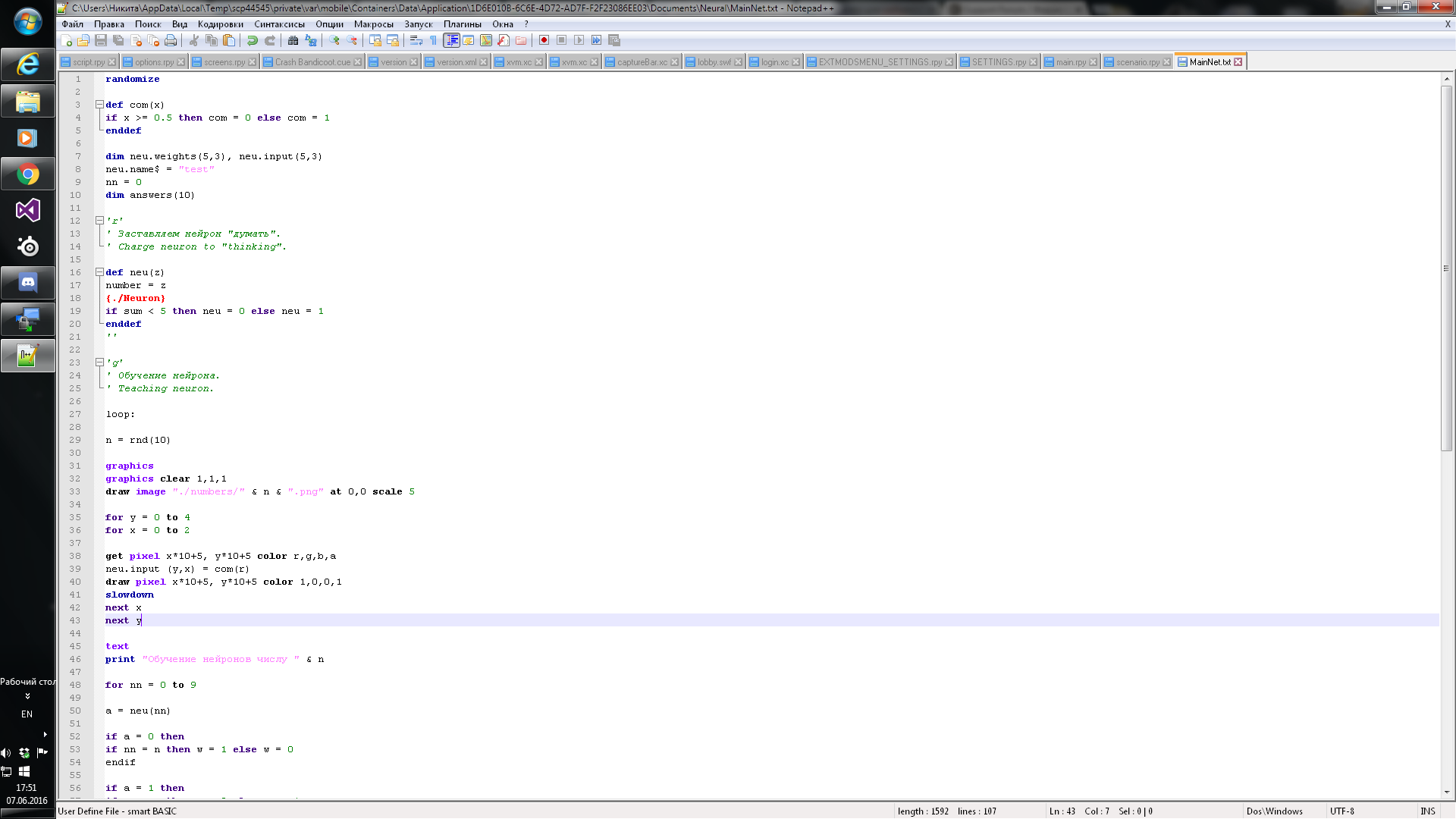Collapse the 'g' teaching neuron block

pyautogui.click(x=99, y=362)
